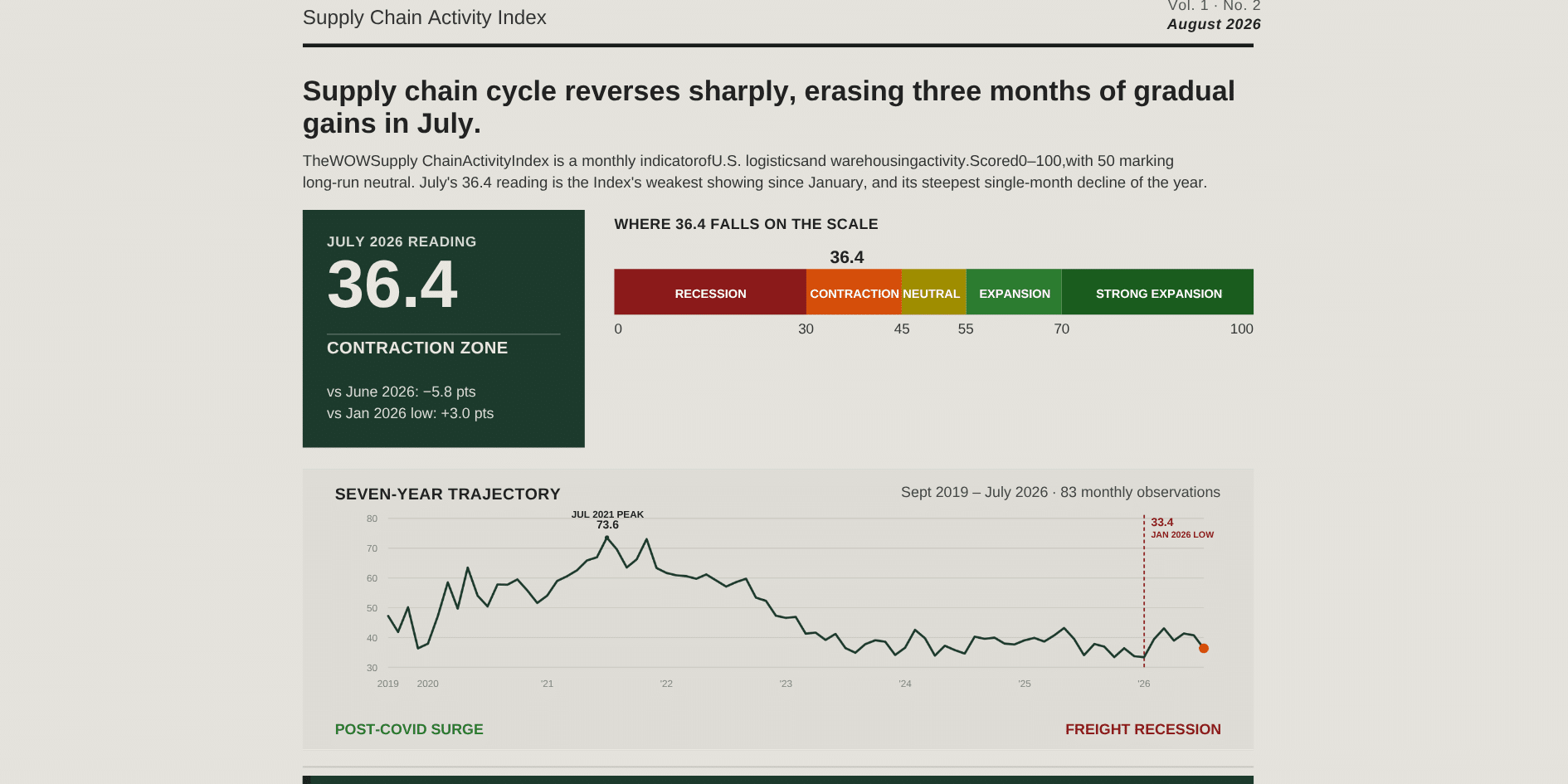Click the large 36.4 July reading

392,285
